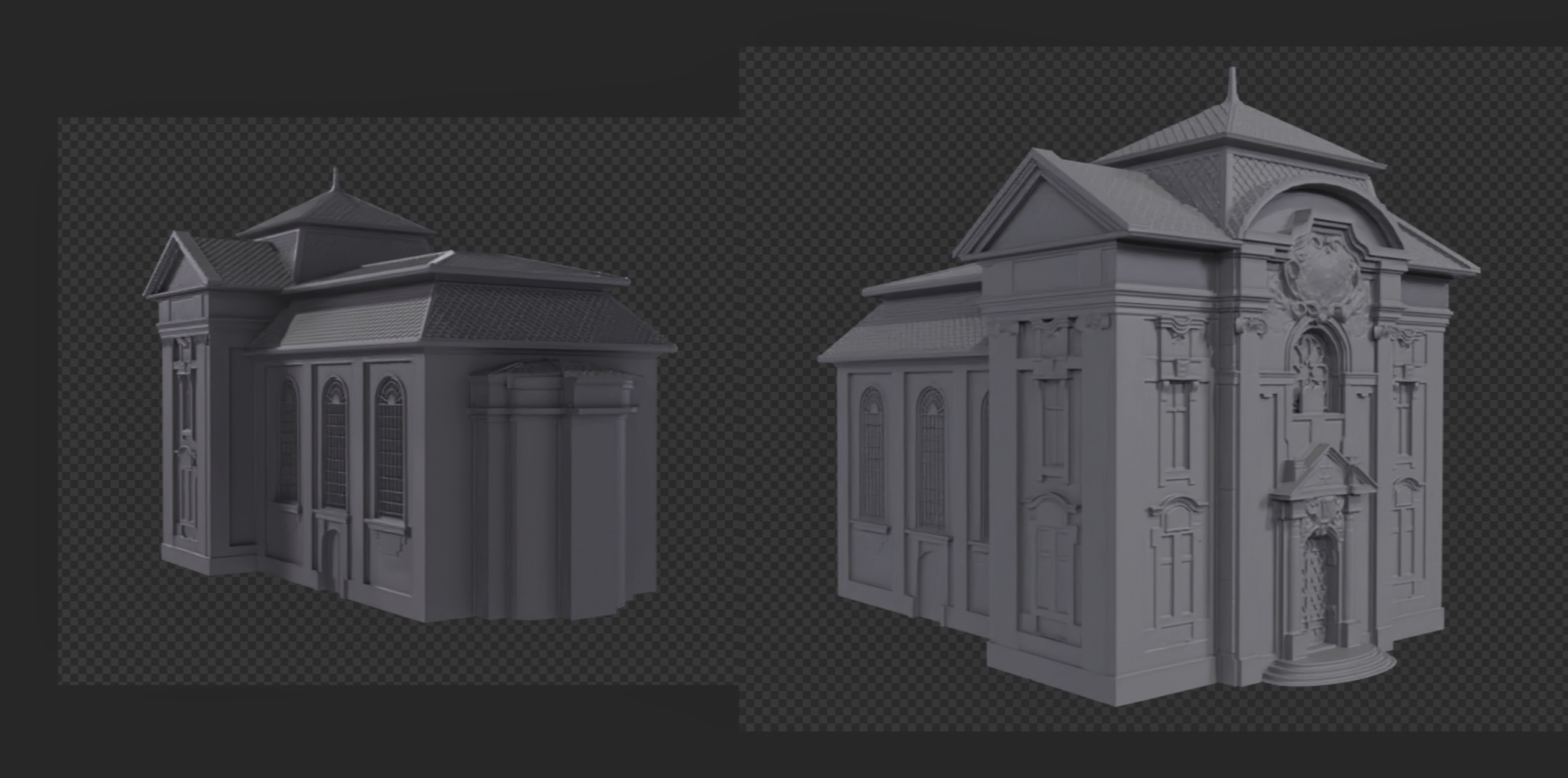Click the rightmost arched window in left render

point(389,448)
